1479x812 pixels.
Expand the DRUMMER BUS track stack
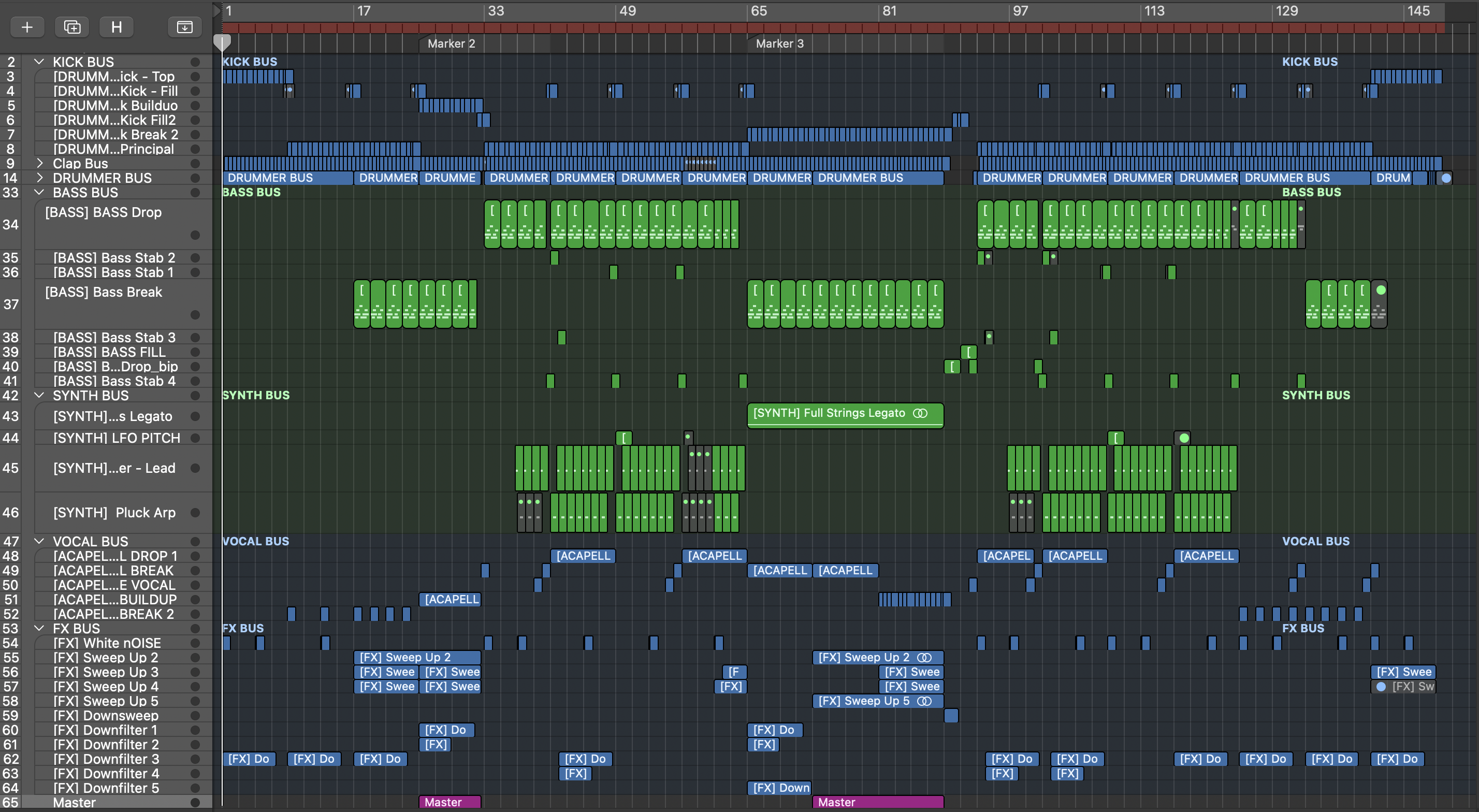[x=39, y=178]
